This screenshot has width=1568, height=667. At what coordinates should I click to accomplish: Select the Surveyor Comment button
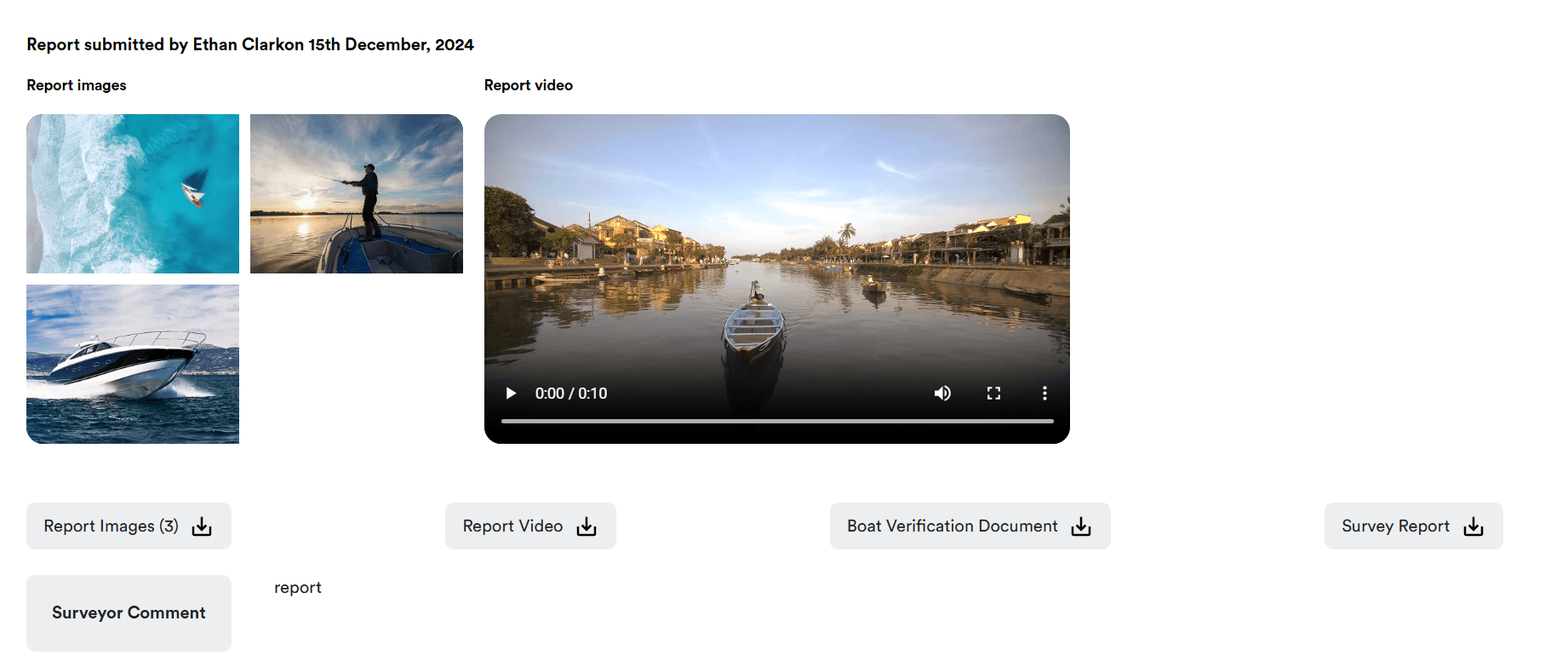129,612
